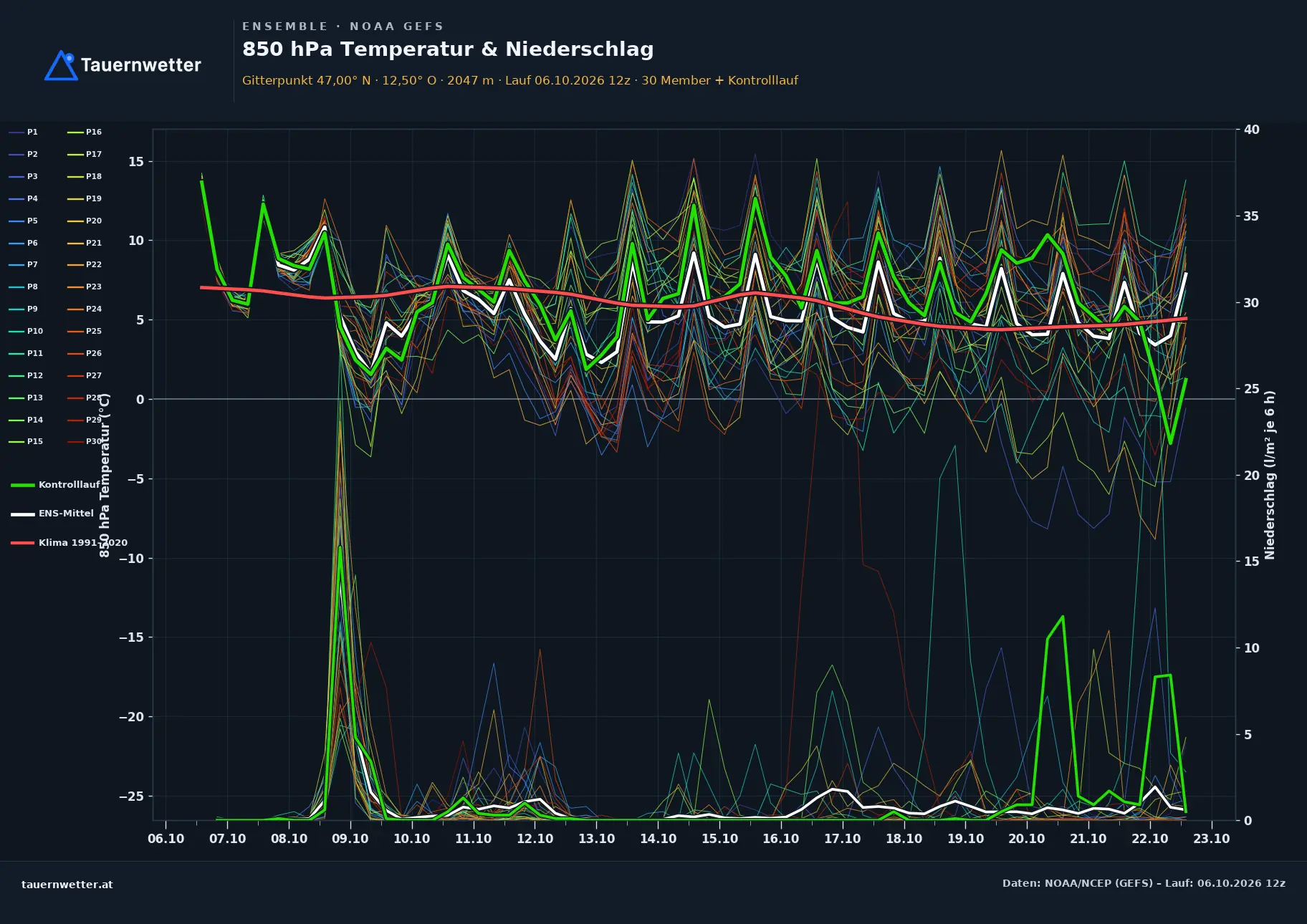This screenshot has width=1307, height=924.
Task: Select the P3 legend entry
Action: pyautogui.click(x=24, y=176)
